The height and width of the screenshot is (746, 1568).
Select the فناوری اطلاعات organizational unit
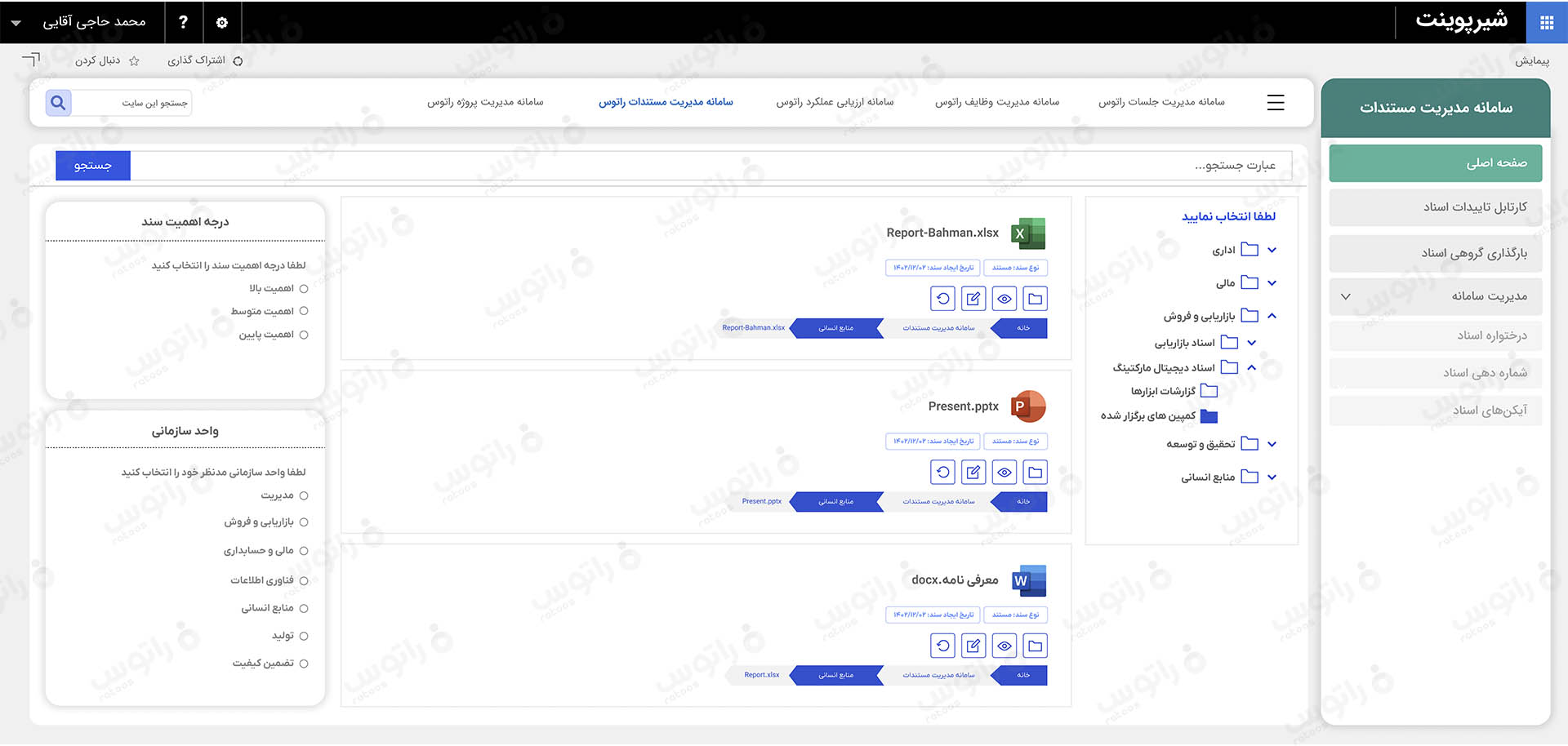tap(304, 581)
